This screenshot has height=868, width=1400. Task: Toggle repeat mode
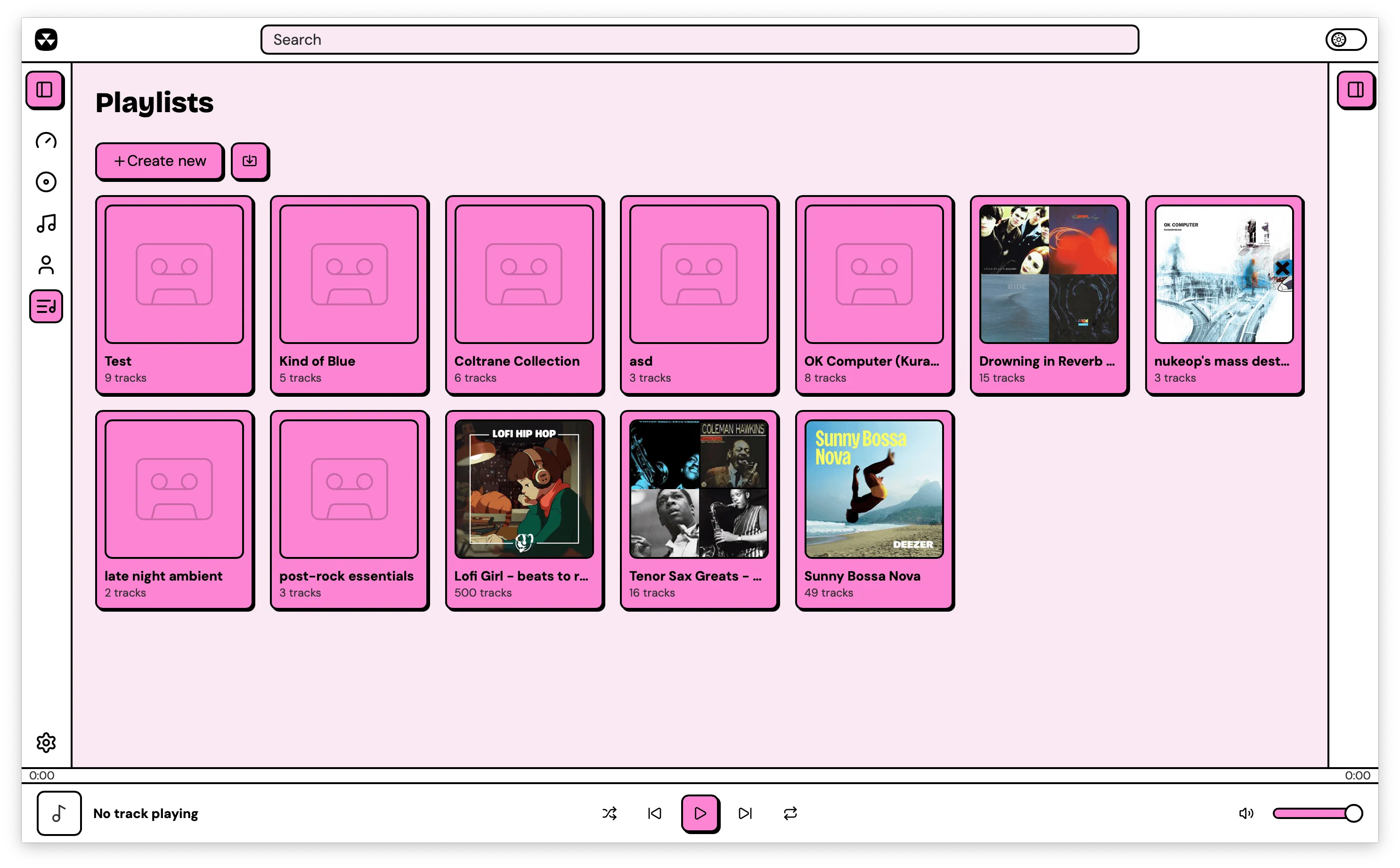(790, 813)
